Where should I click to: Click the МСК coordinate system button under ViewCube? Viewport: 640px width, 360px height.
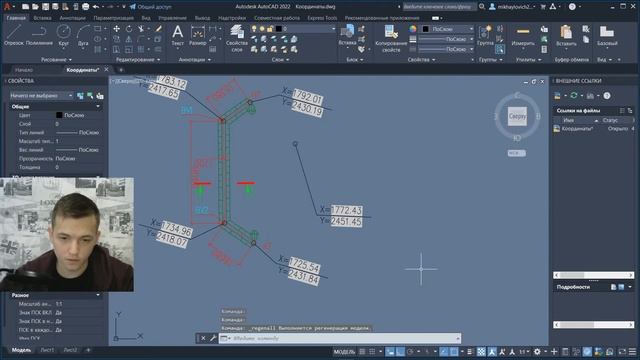(516, 153)
